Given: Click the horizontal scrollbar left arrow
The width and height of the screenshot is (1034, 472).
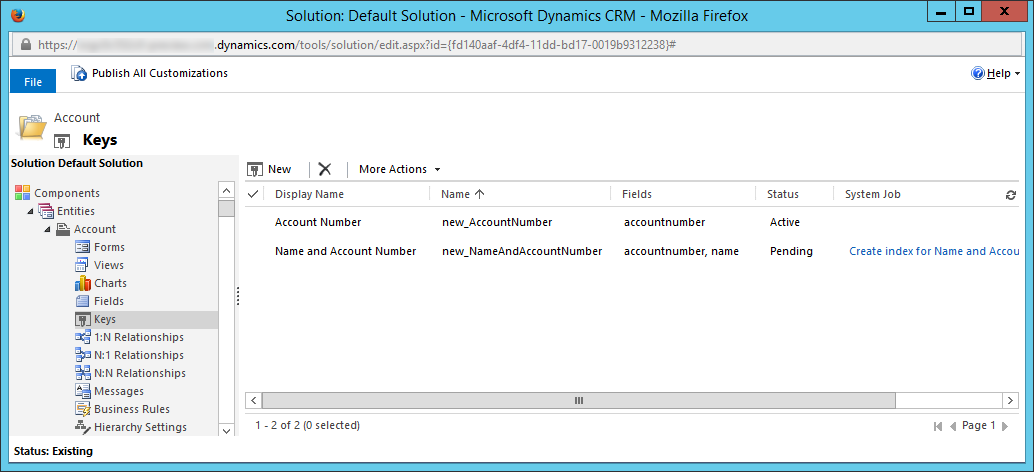Looking at the screenshot, I should point(253,400).
